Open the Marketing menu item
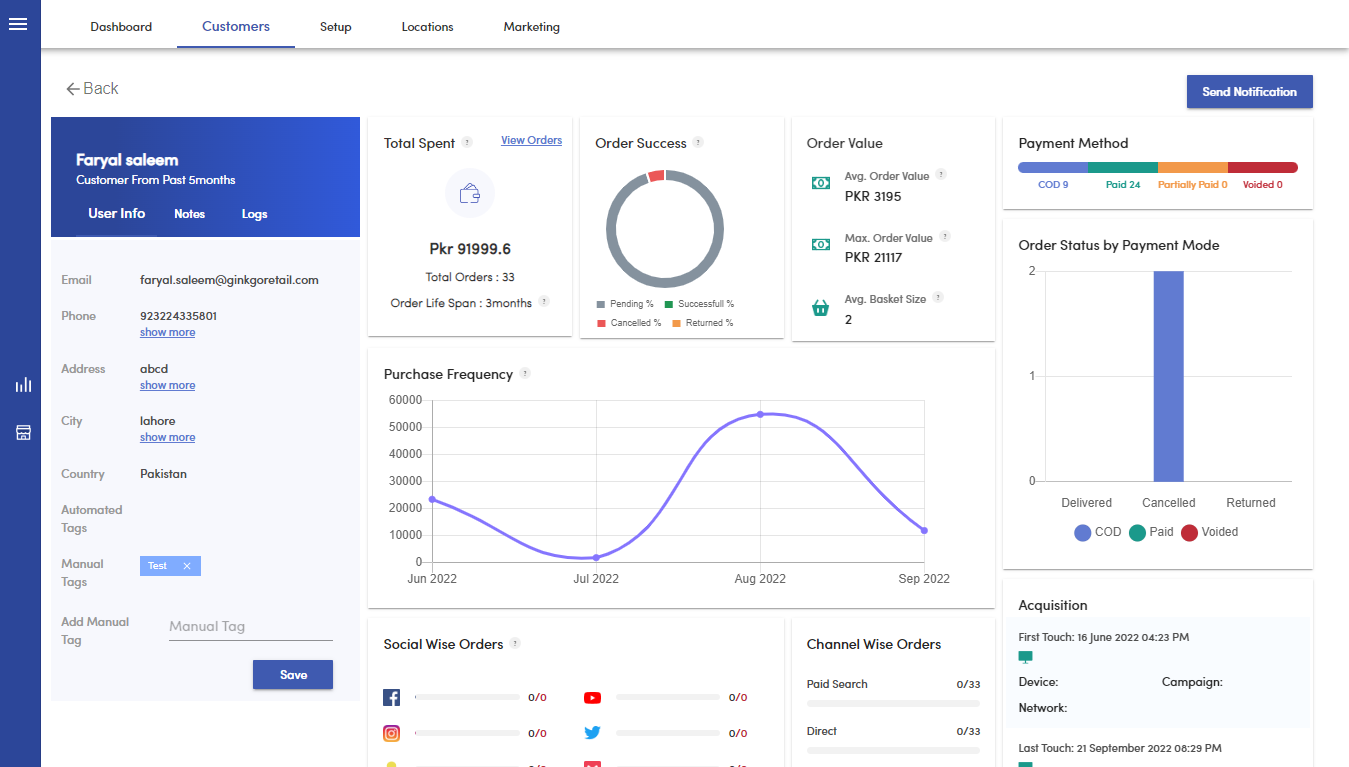Viewport: 1349px width, 767px height. coord(531,27)
